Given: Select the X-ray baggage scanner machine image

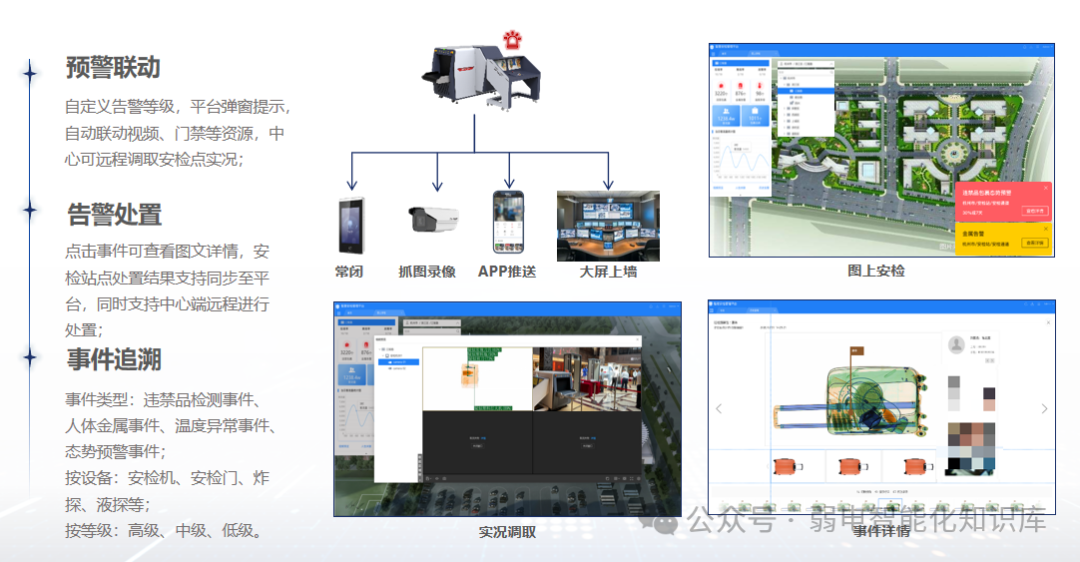Looking at the screenshot, I should point(481,76).
